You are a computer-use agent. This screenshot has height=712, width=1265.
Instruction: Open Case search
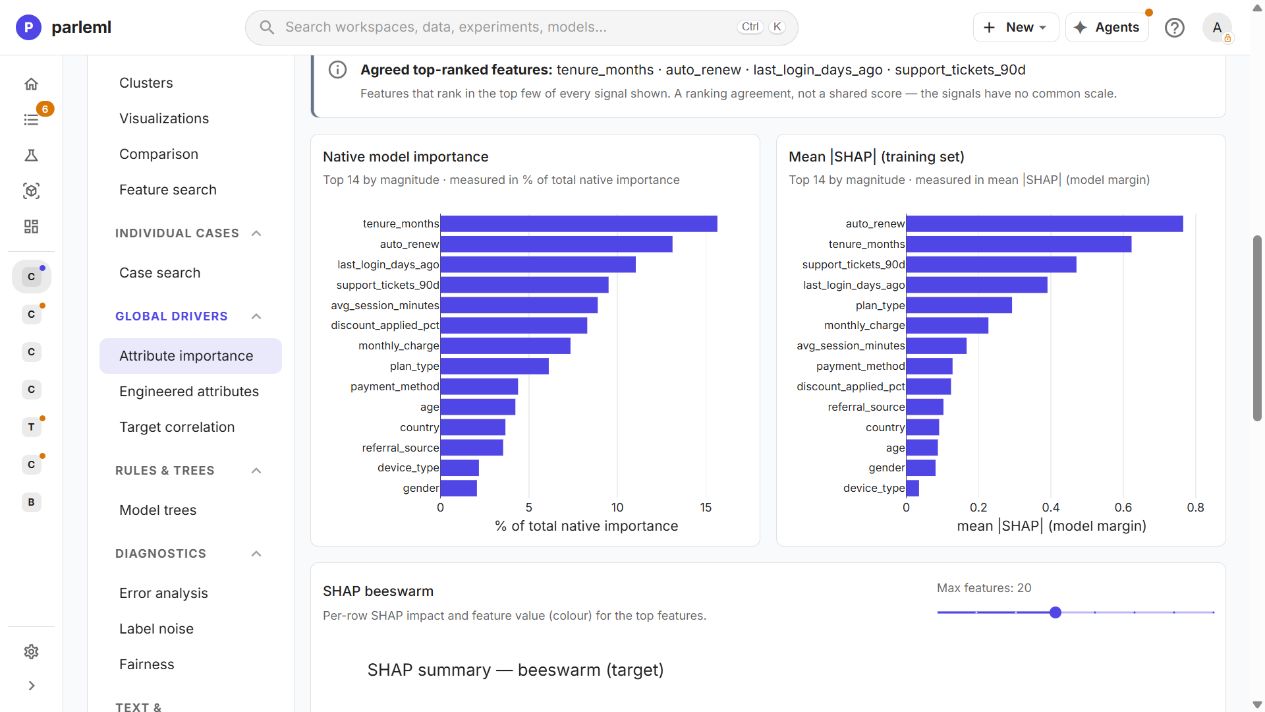[160, 272]
